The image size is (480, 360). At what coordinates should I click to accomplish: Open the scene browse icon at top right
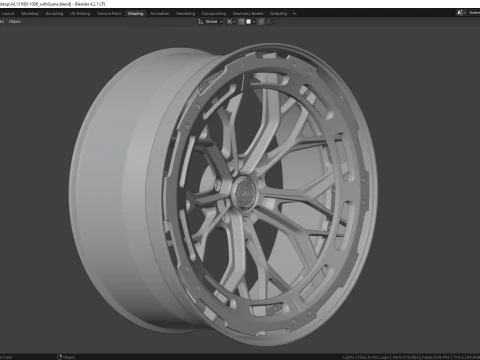pos(461,13)
